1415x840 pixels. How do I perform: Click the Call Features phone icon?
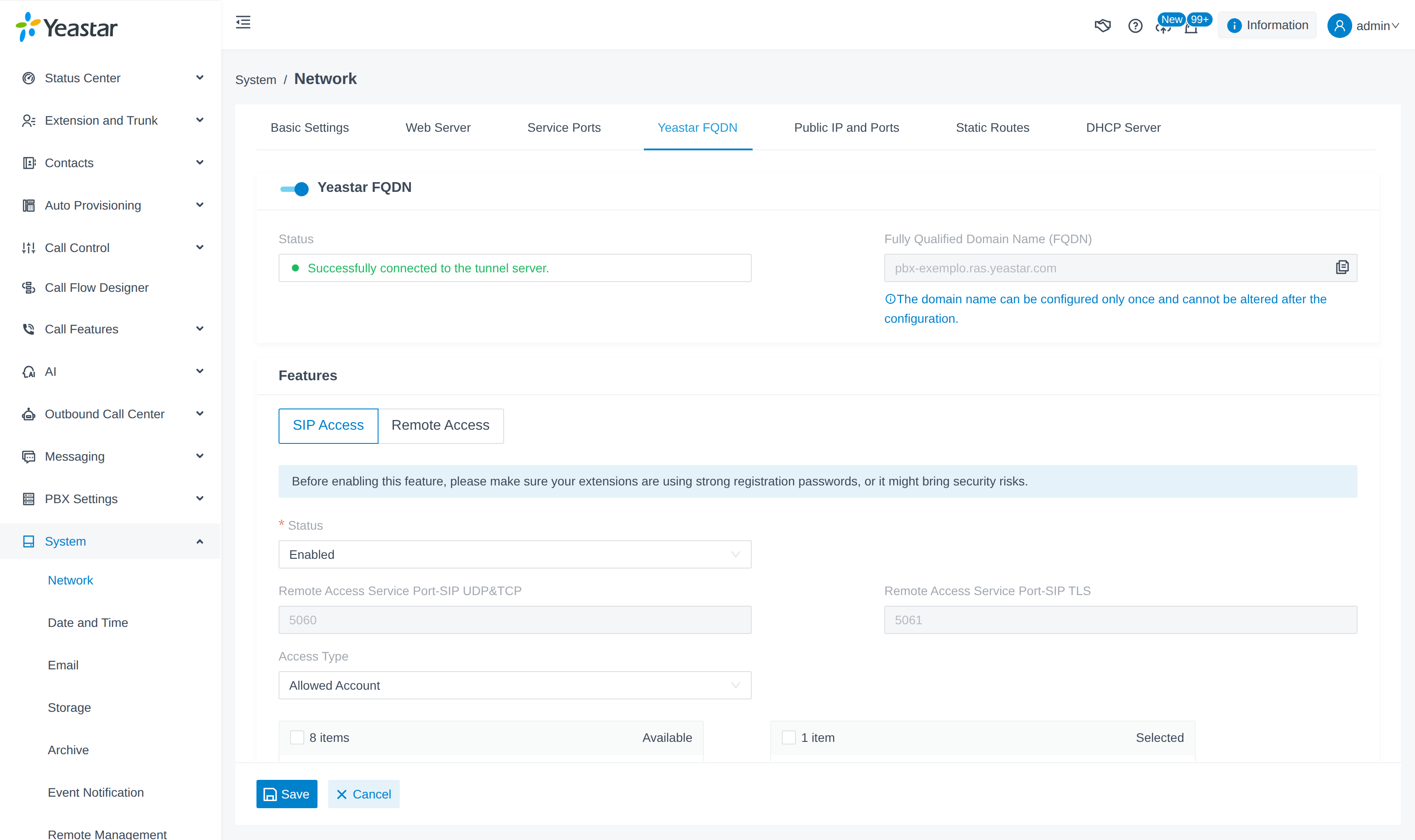tap(28, 329)
